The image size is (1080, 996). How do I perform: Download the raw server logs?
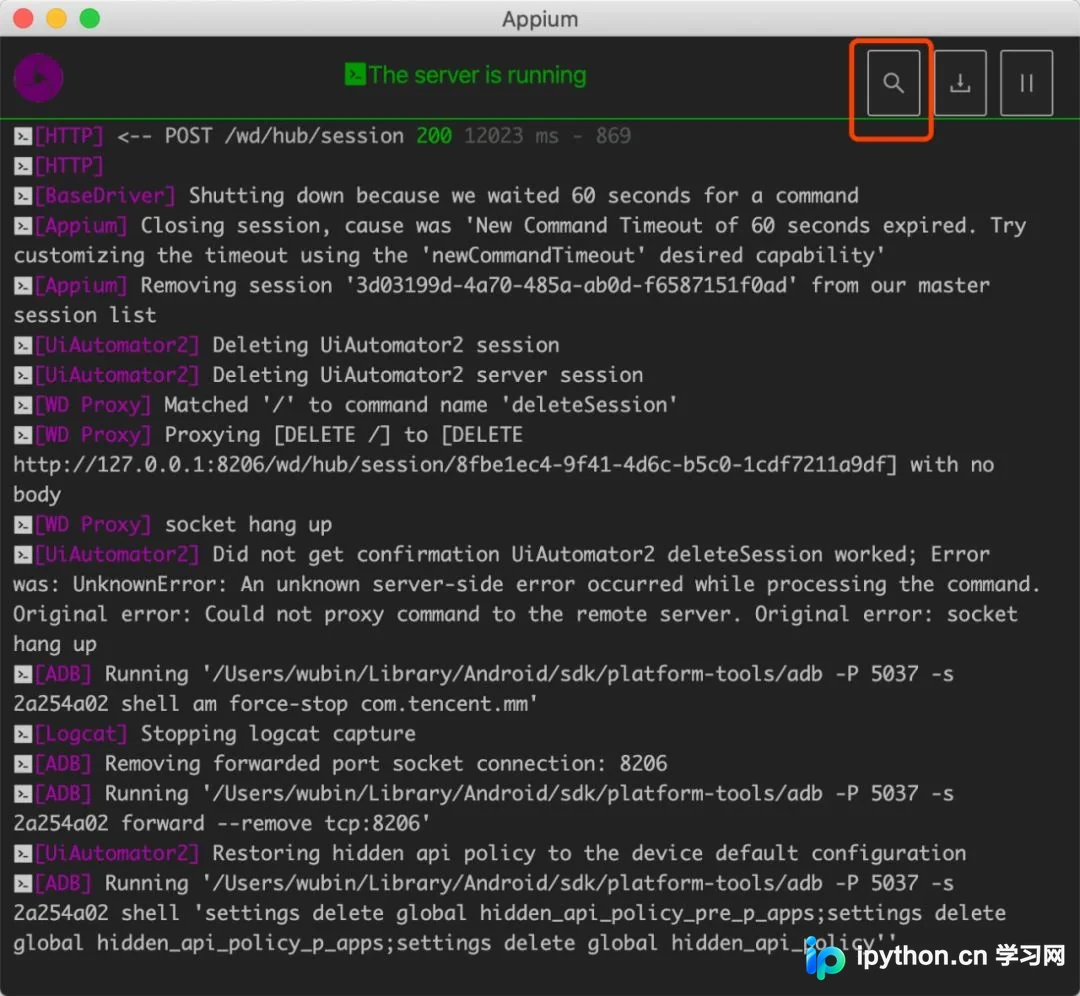[960, 83]
